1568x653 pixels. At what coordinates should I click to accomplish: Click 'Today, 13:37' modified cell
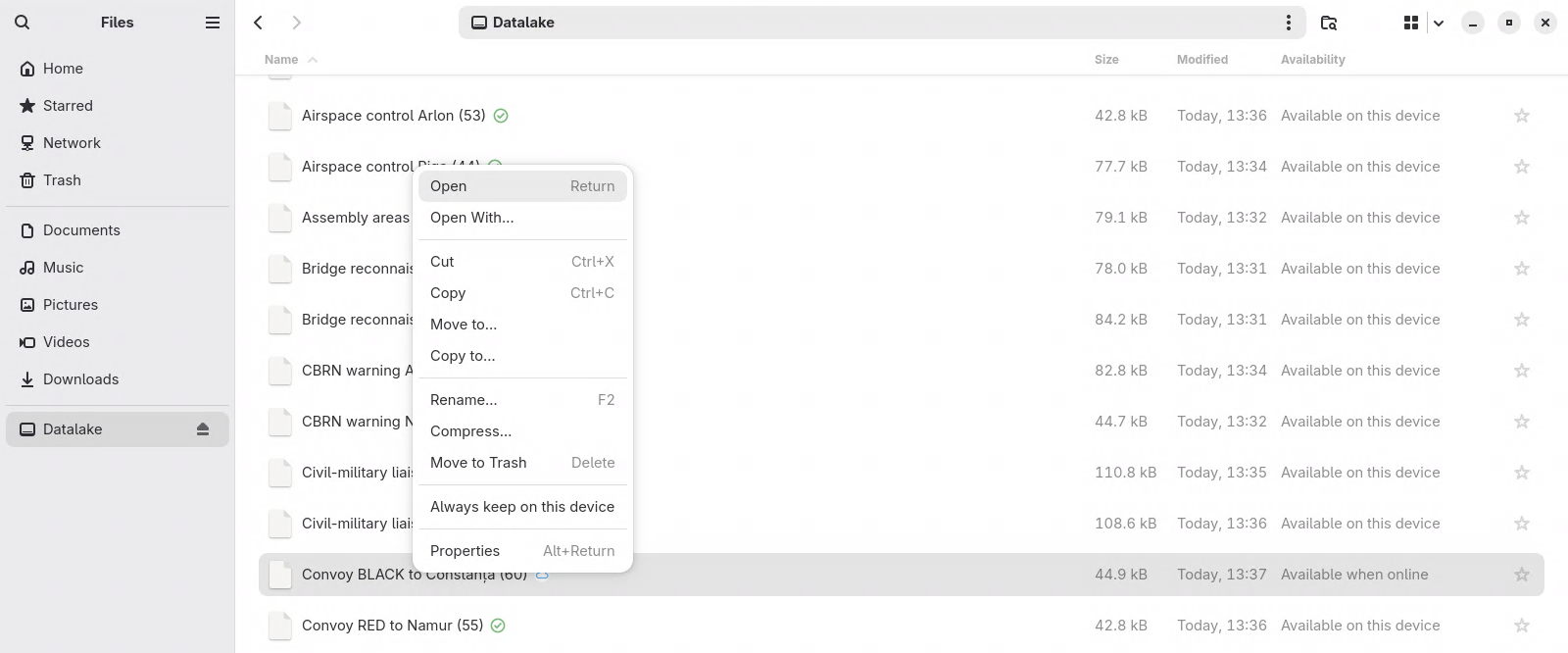1222,575
